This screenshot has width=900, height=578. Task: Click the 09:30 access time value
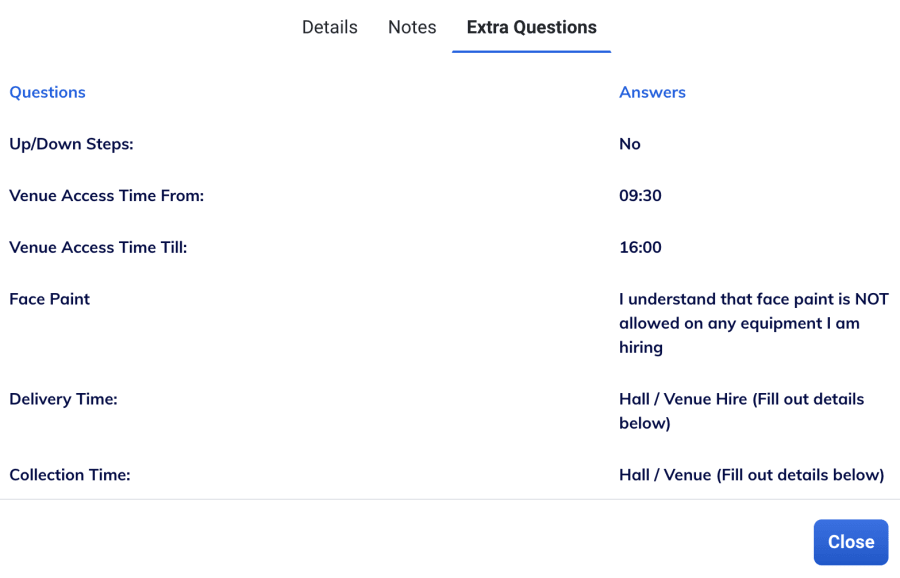pyautogui.click(x=640, y=196)
